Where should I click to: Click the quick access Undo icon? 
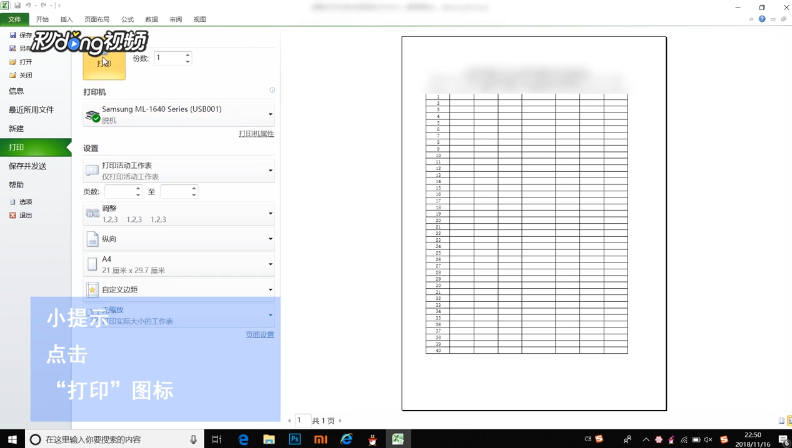click(x=29, y=6)
